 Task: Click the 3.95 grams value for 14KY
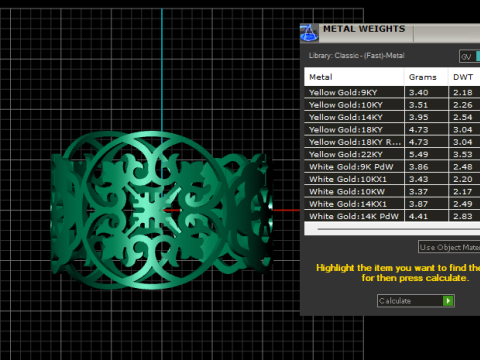click(419, 117)
